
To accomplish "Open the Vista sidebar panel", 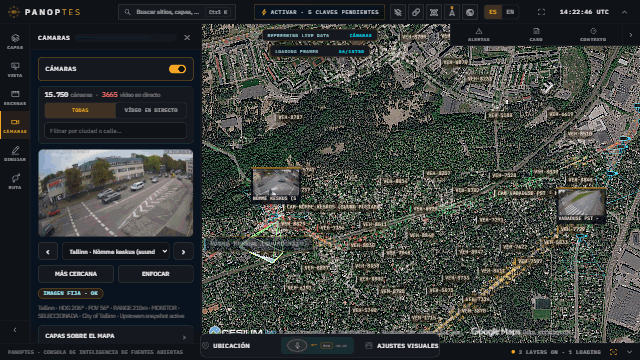I will coord(15,70).
